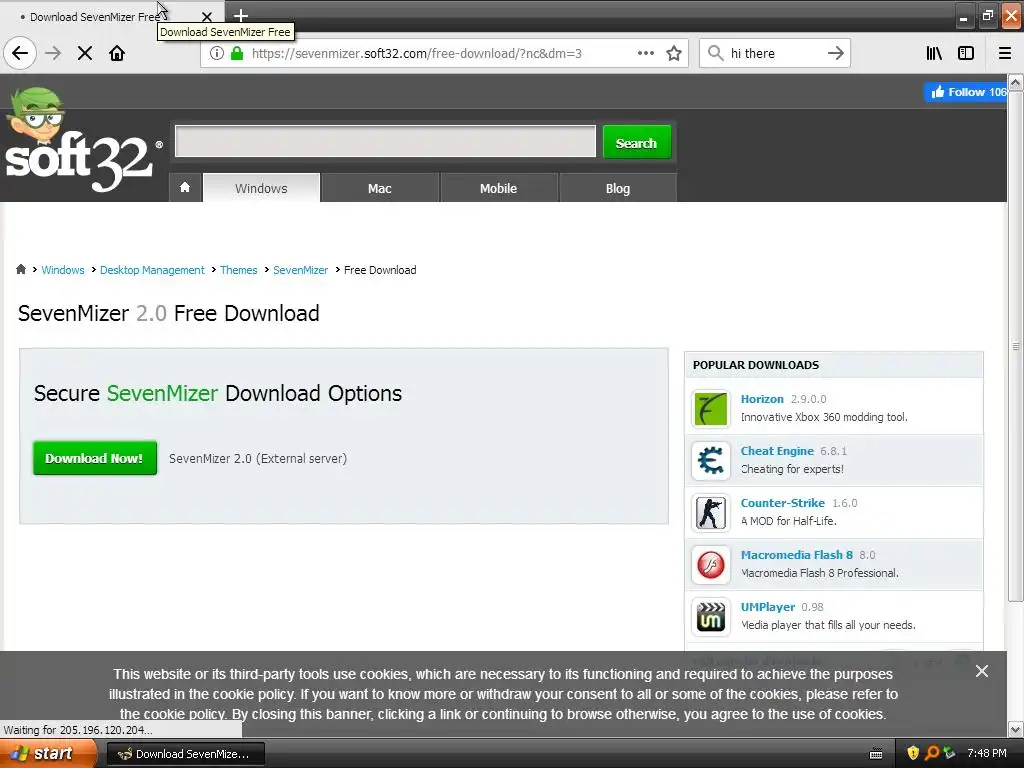Viewport: 1024px width, 768px height.
Task: Select the Windows tab
Action: pyautogui.click(x=261, y=188)
